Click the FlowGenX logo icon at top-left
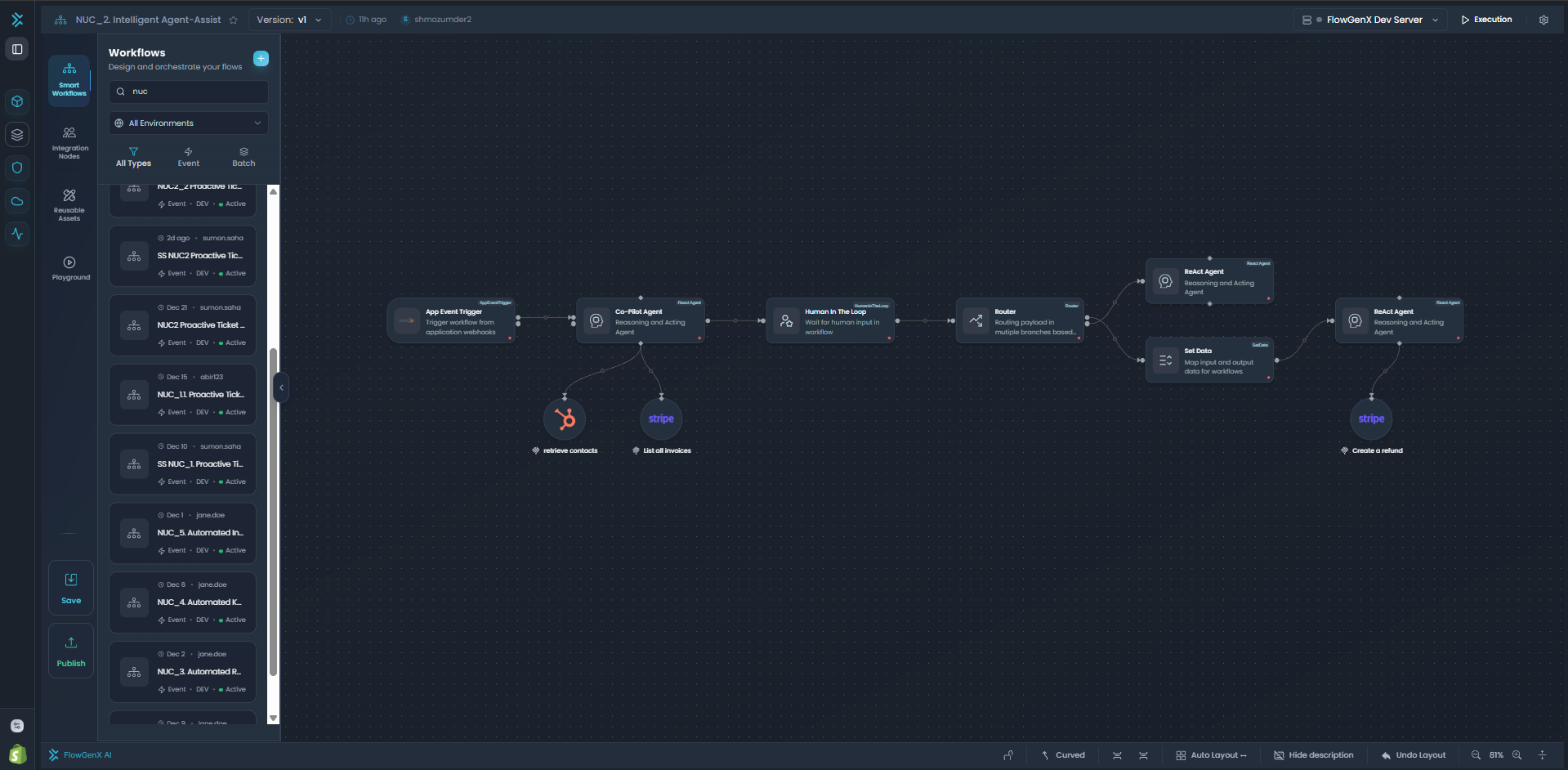1568x770 pixels. (17, 20)
